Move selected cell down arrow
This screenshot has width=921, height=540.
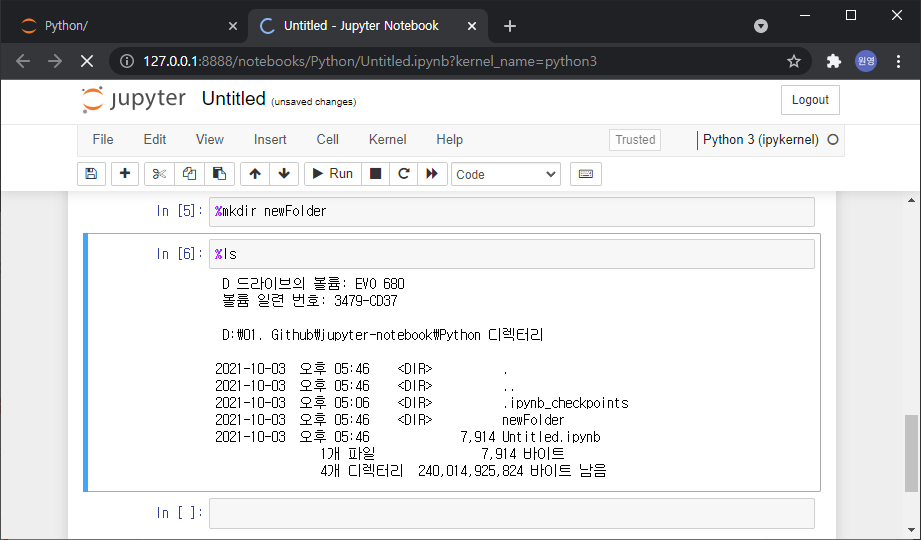(x=284, y=174)
